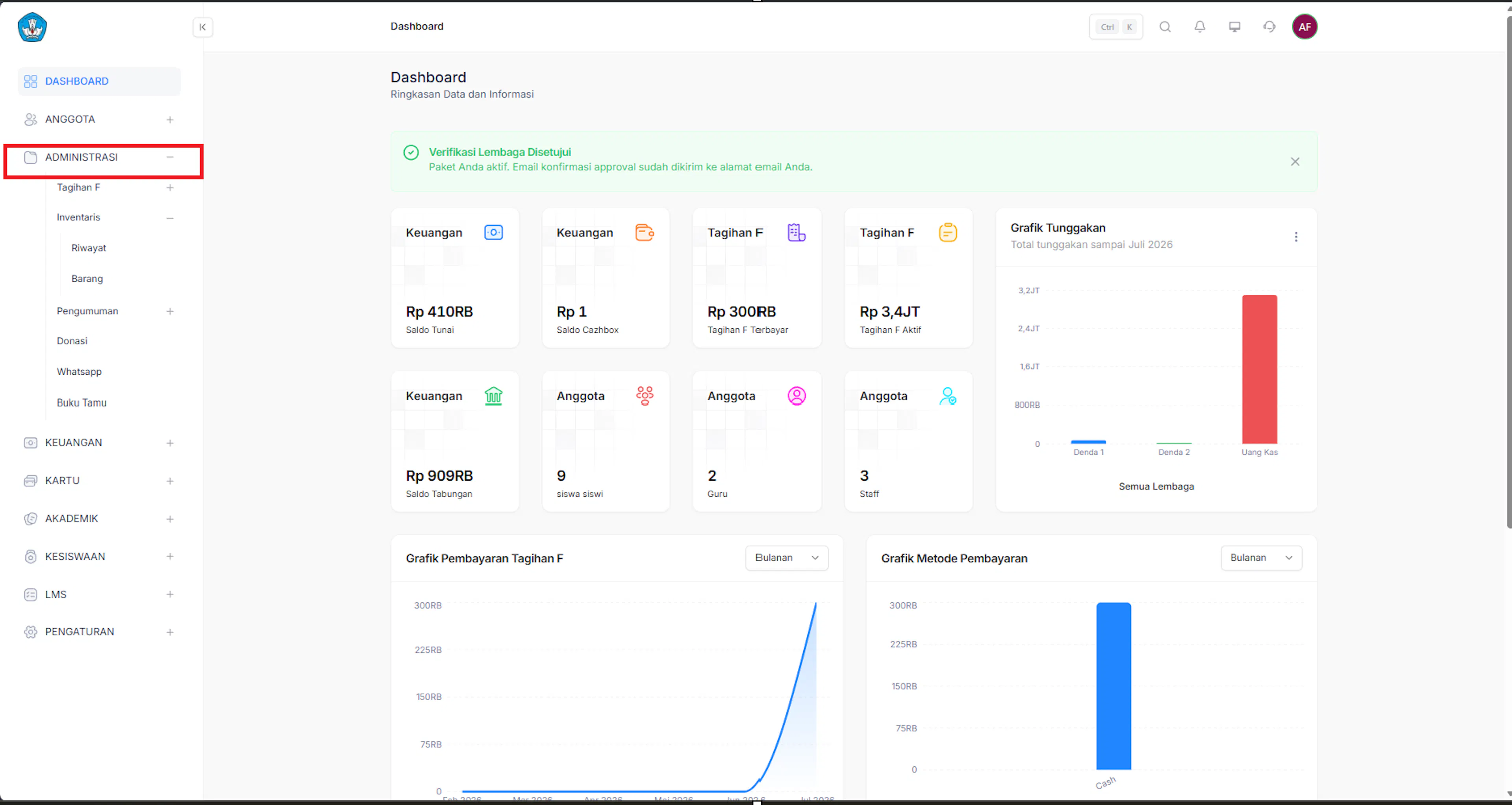This screenshot has height=805, width=1512.
Task: Open the headset support icon
Action: point(1269,27)
